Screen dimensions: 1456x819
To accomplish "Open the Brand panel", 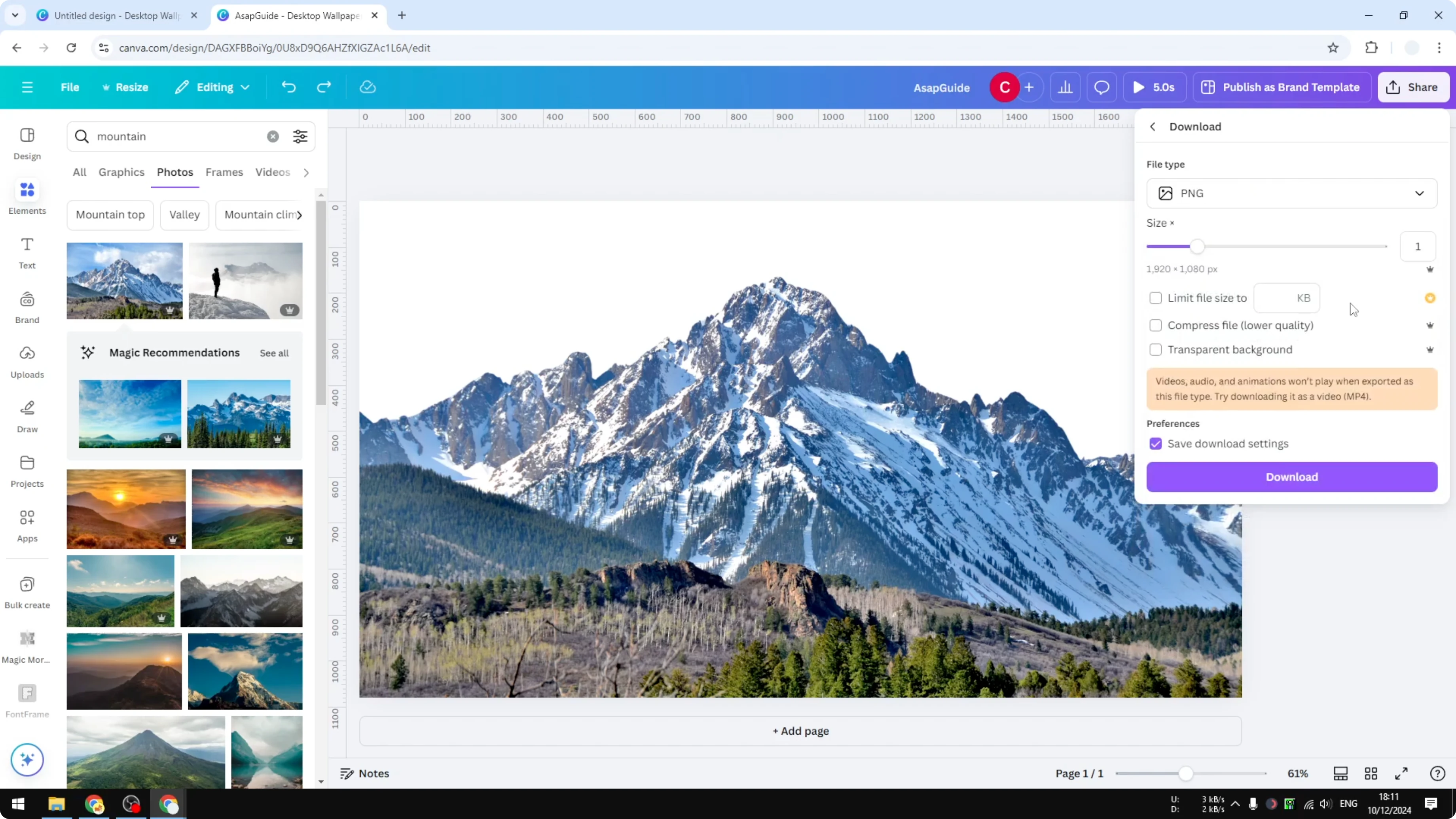I will coord(27,306).
